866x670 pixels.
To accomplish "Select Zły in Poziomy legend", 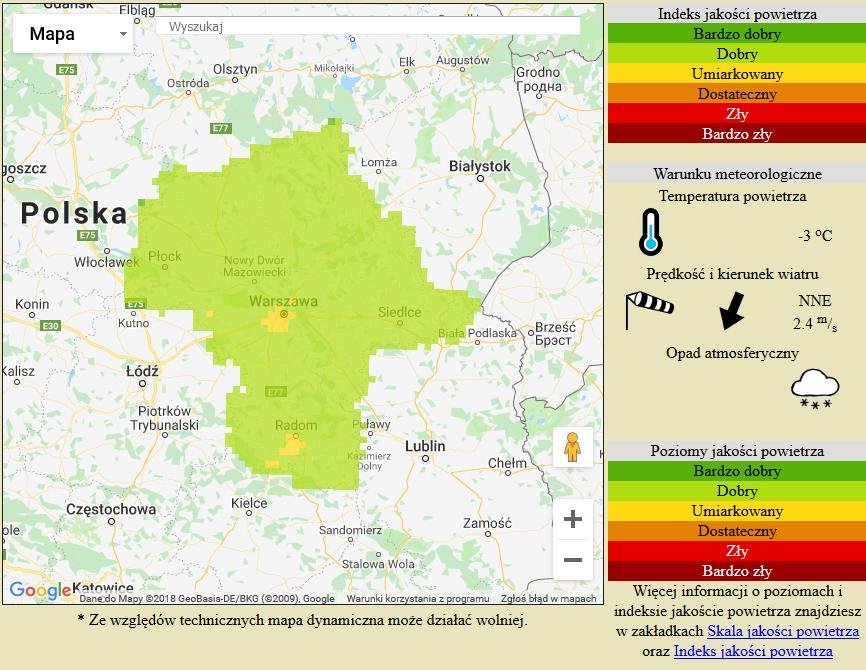I will click(737, 551).
